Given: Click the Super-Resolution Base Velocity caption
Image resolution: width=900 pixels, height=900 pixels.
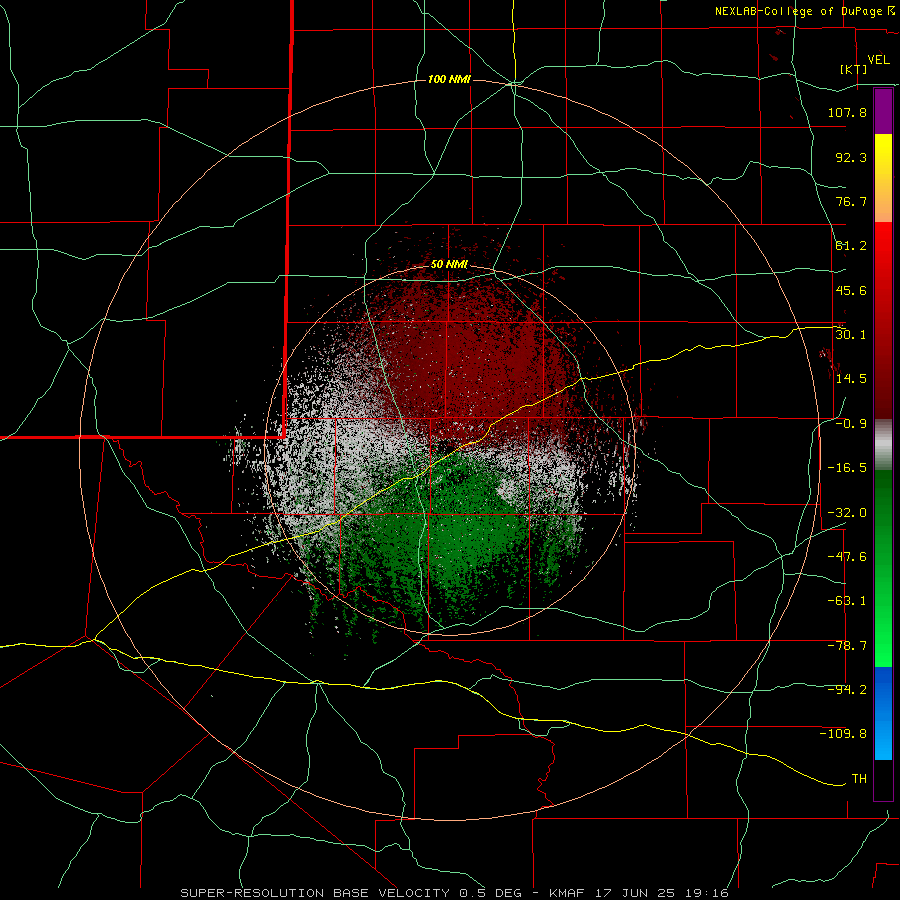Looking at the screenshot, I should 455,893.
